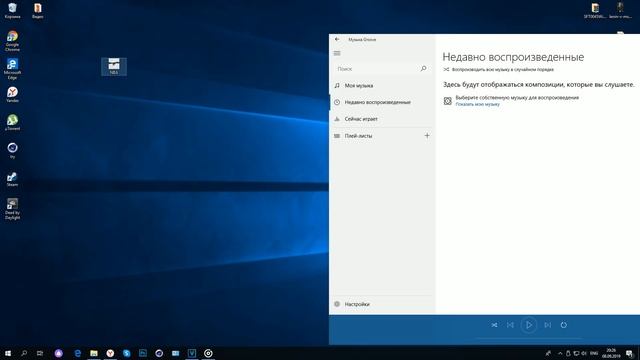Open the Видео desktop folder icon
Viewport: 640px width, 360px height.
(38, 11)
